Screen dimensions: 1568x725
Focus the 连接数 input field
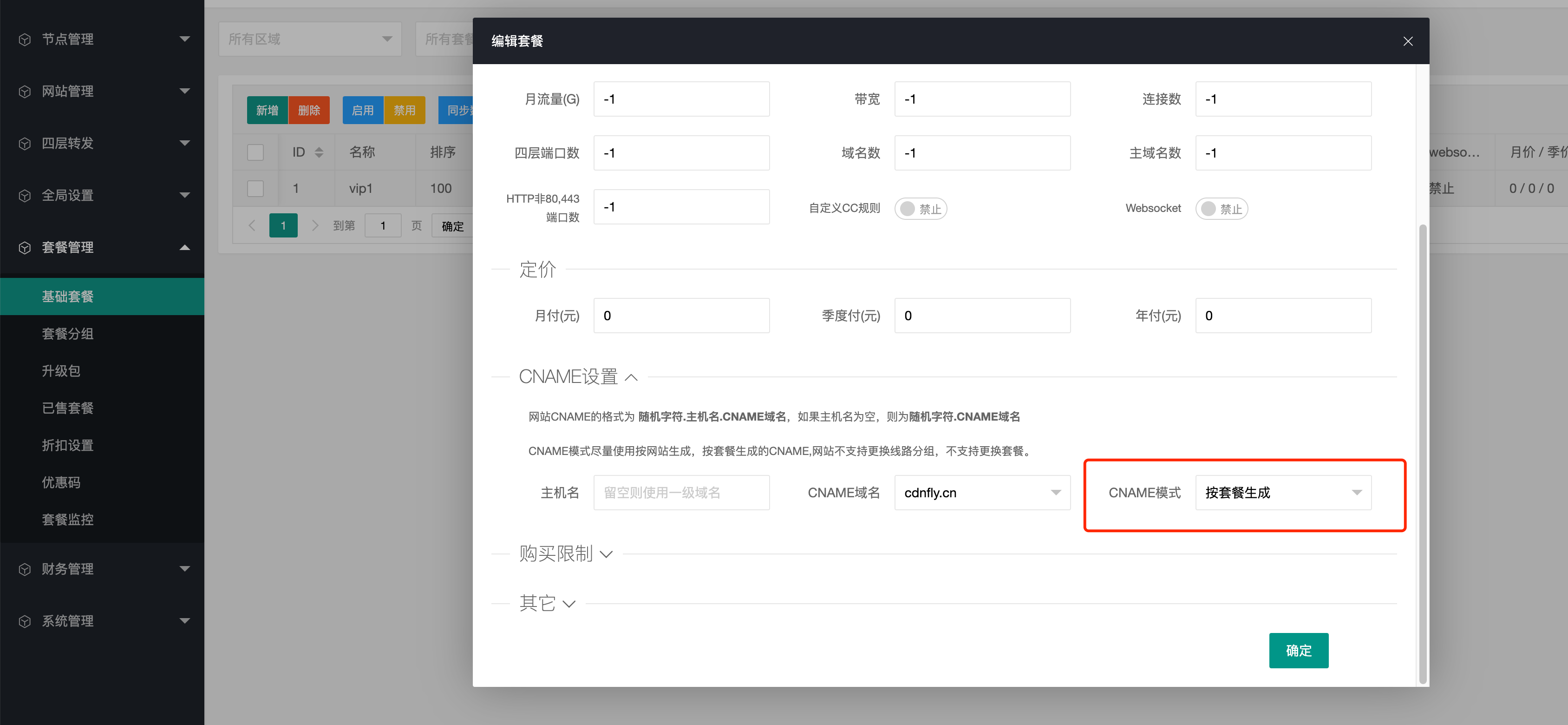(x=1283, y=99)
